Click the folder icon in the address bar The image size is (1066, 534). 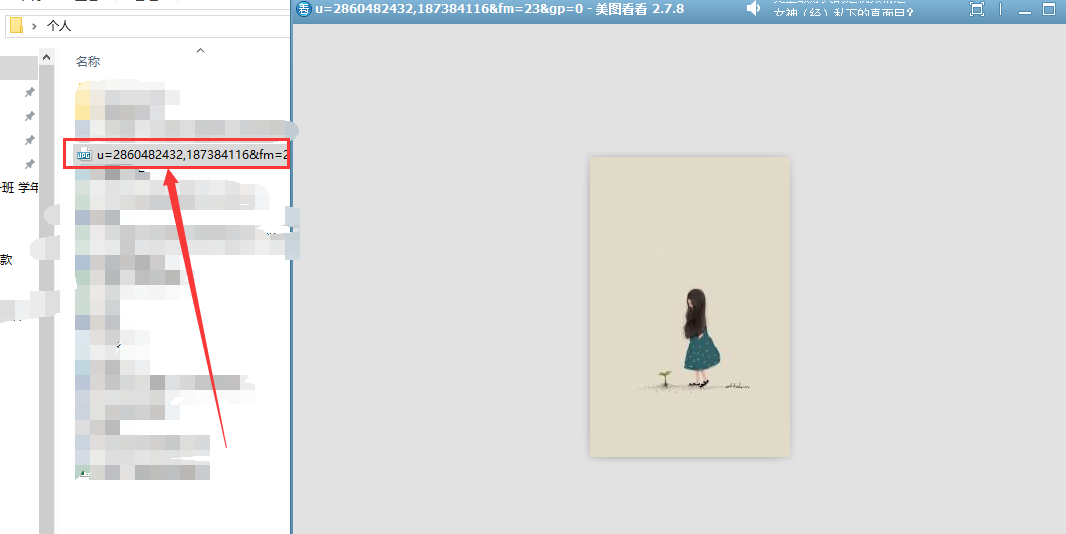pos(16,25)
